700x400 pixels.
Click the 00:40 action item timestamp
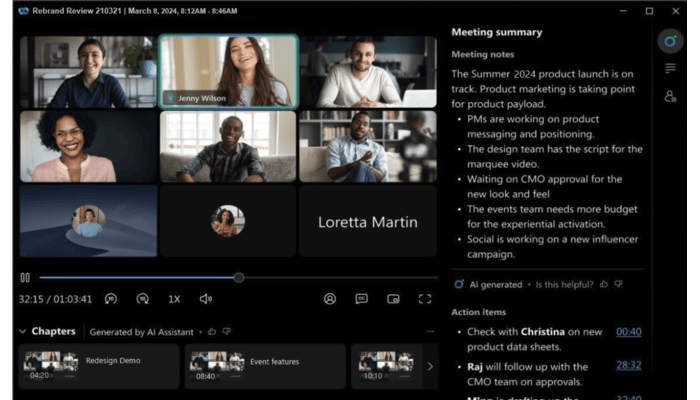coord(628,332)
